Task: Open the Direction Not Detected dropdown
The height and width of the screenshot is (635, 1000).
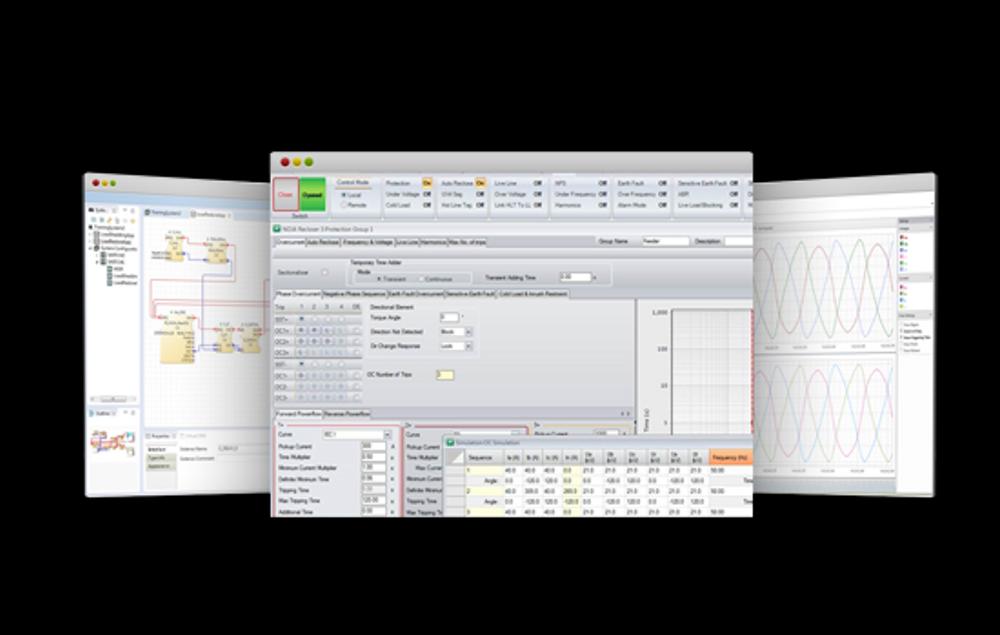Action: click(469, 332)
